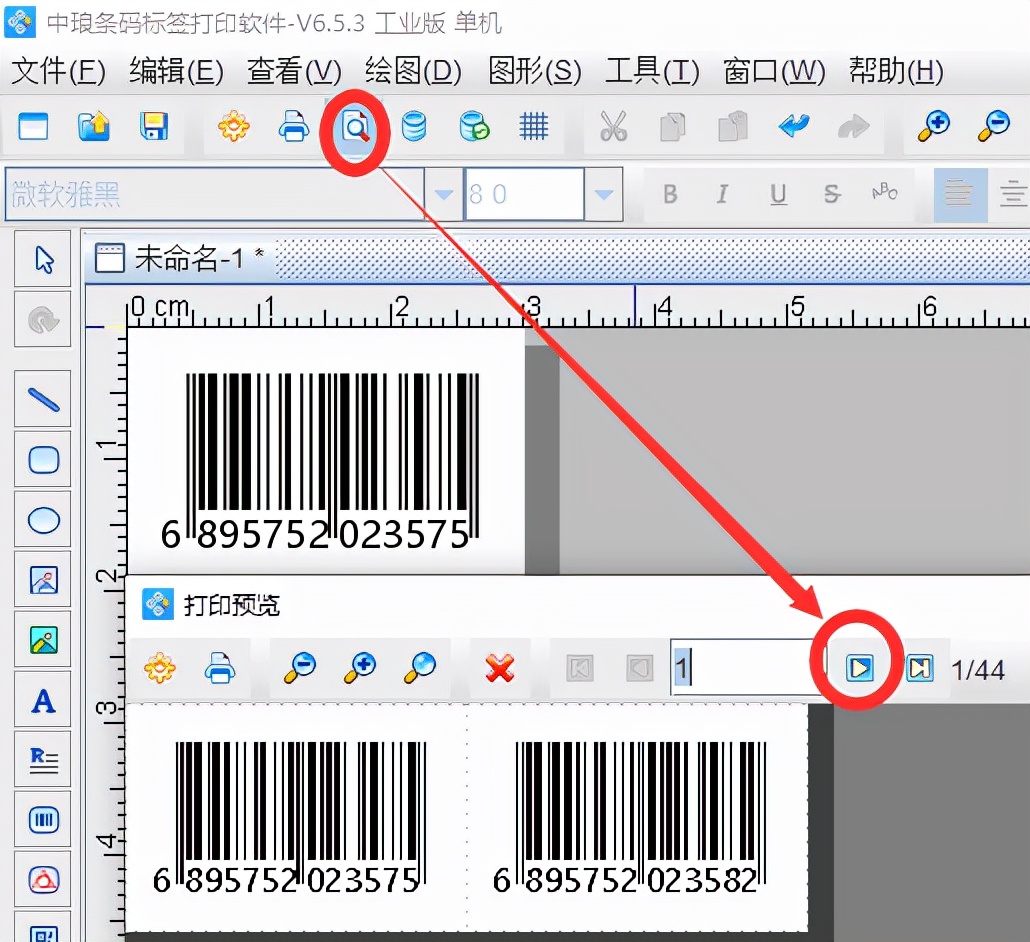1030x942 pixels.
Task: Open the database settings icon
Action: tap(414, 126)
